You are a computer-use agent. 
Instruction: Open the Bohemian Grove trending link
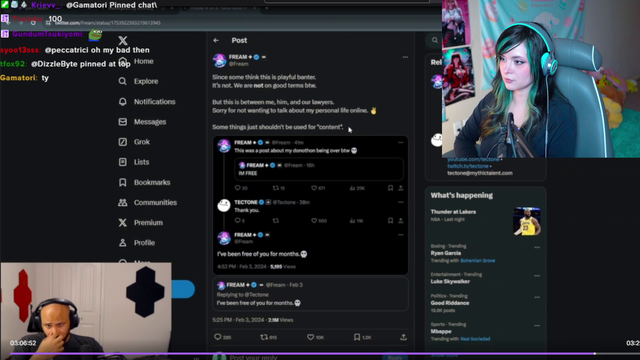pos(478,260)
